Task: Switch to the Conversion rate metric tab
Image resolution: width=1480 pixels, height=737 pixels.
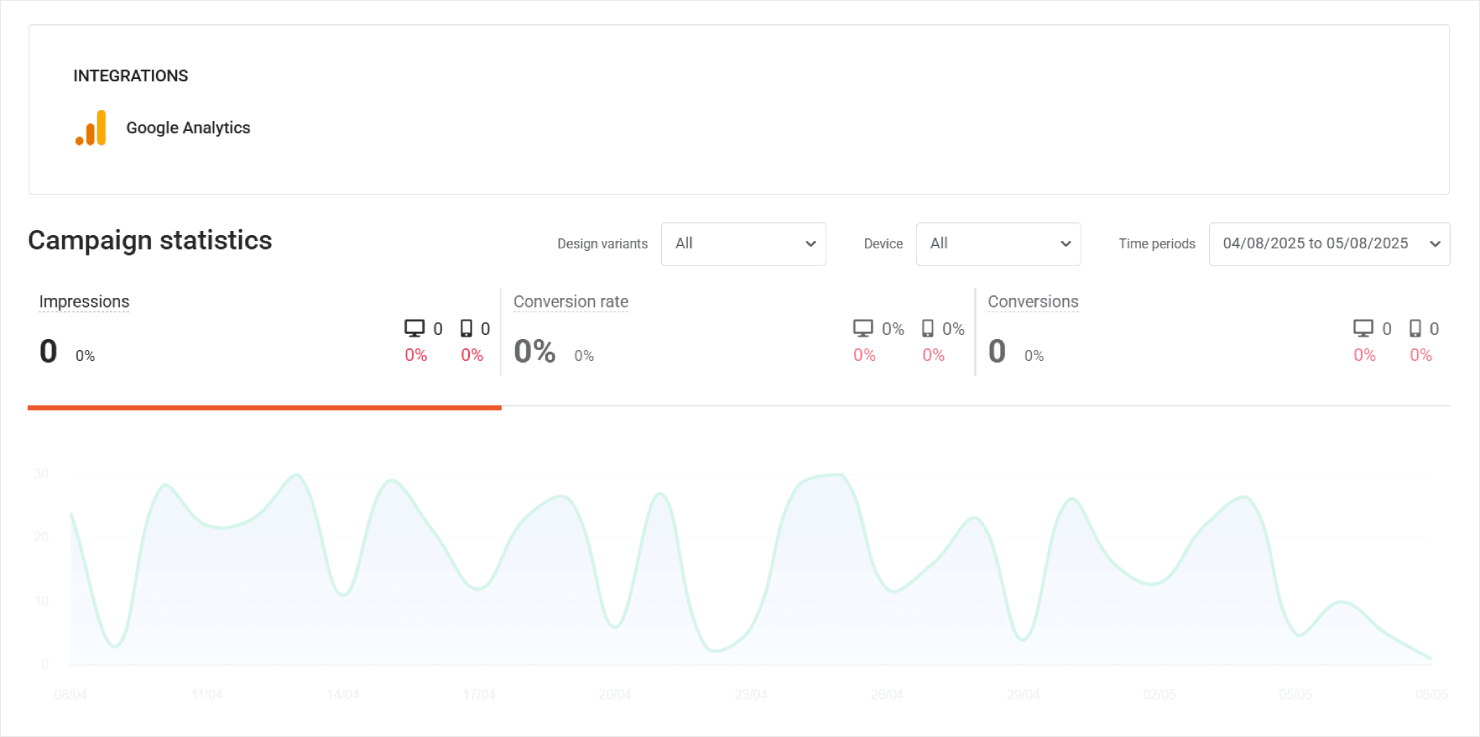Action: coord(570,301)
